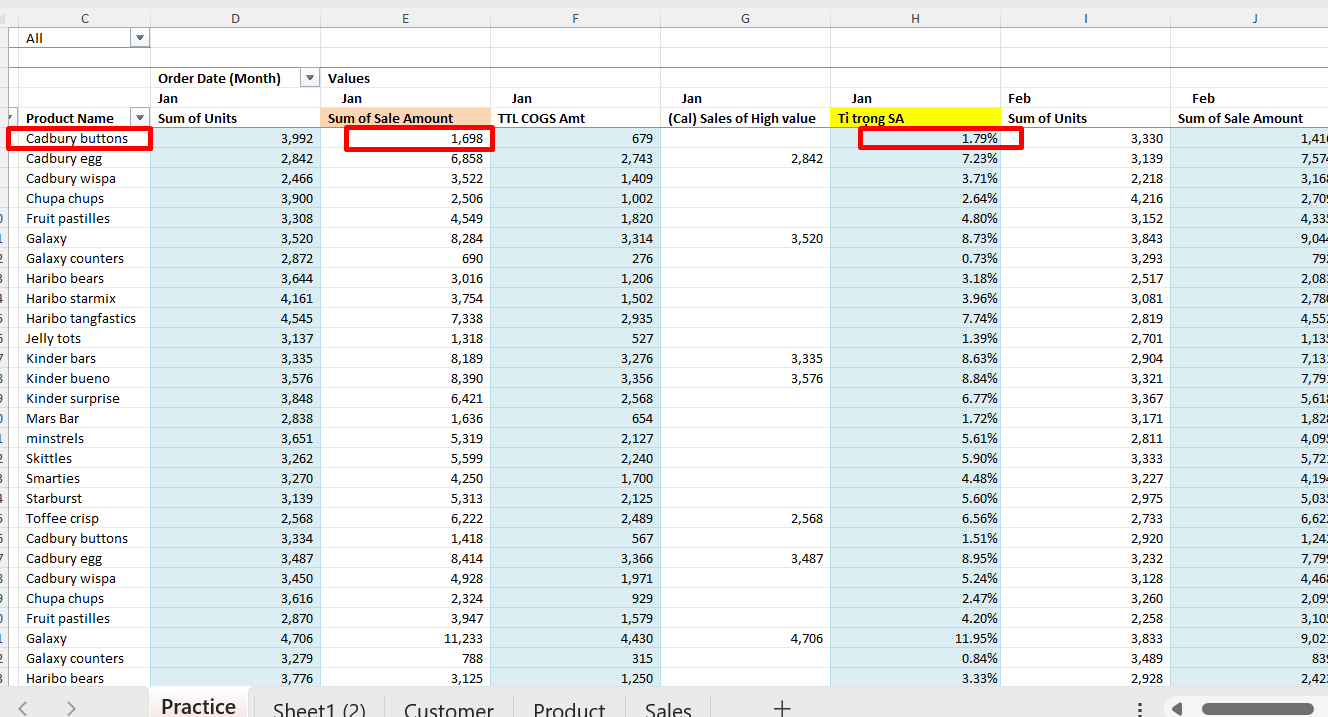Select the 'Haribo tangfastics' product cell
Viewport: 1328px width, 717px height.
84,318
